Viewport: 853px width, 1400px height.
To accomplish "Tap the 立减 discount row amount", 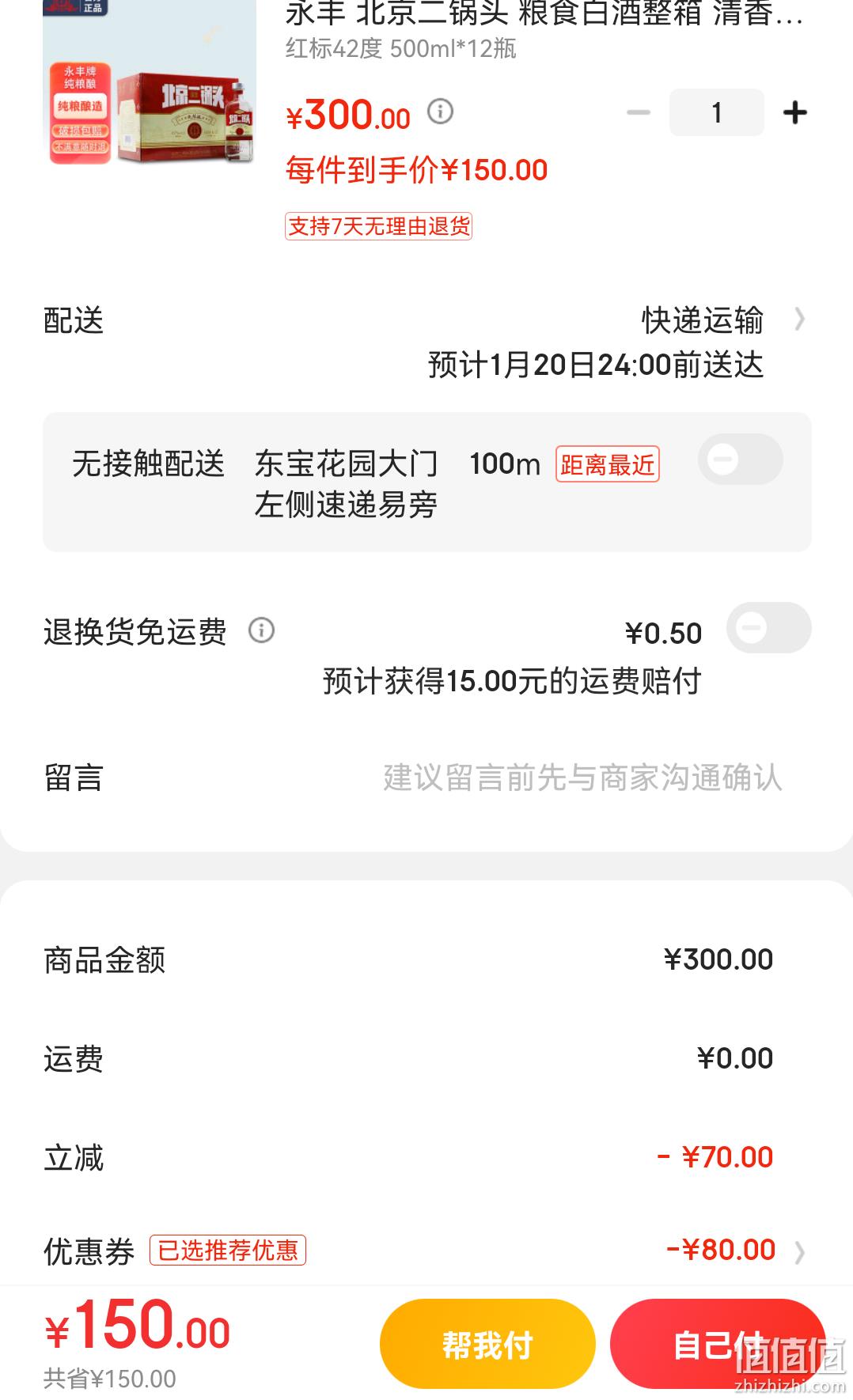I will coord(715,1157).
